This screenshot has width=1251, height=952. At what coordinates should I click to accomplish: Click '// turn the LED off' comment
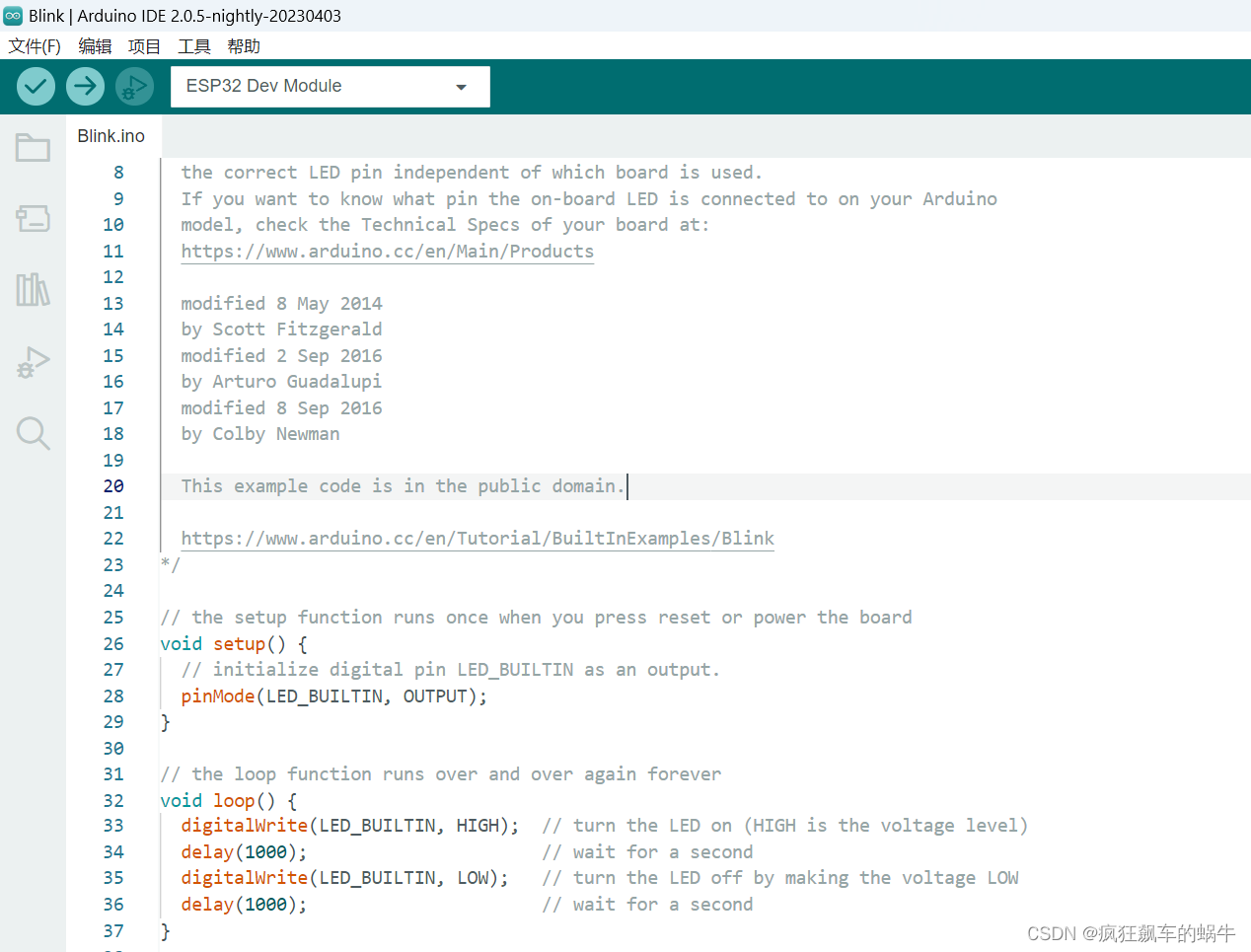779,878
